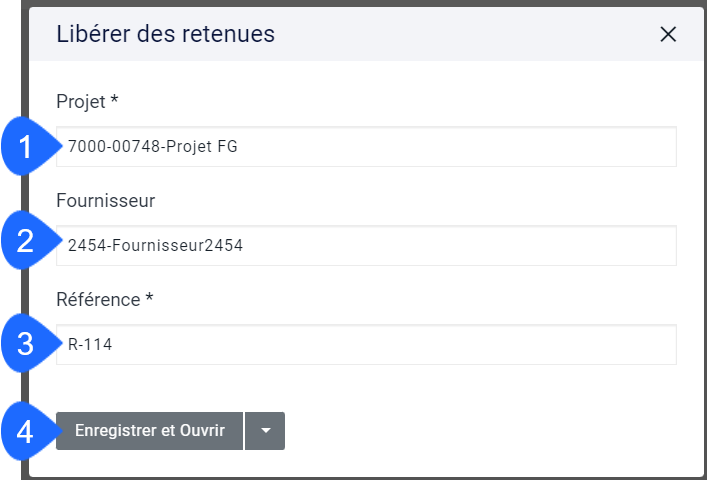The width and height of the screenshot is (707, 480).
Task: Open the split-button caret beside Enregistrer et Ouvrir
Action: (265, 431)
